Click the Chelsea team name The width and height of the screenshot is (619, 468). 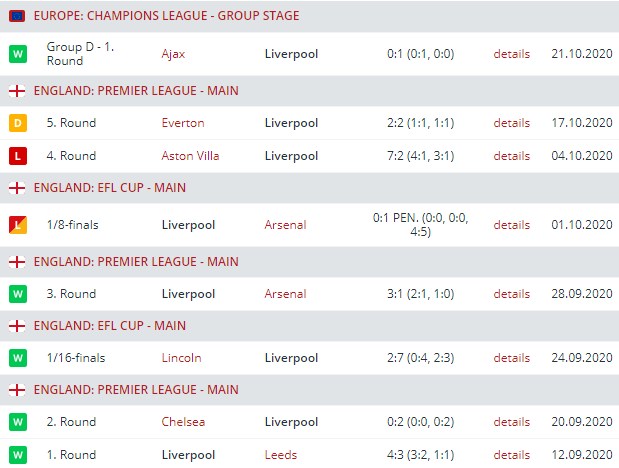point(183,422)
